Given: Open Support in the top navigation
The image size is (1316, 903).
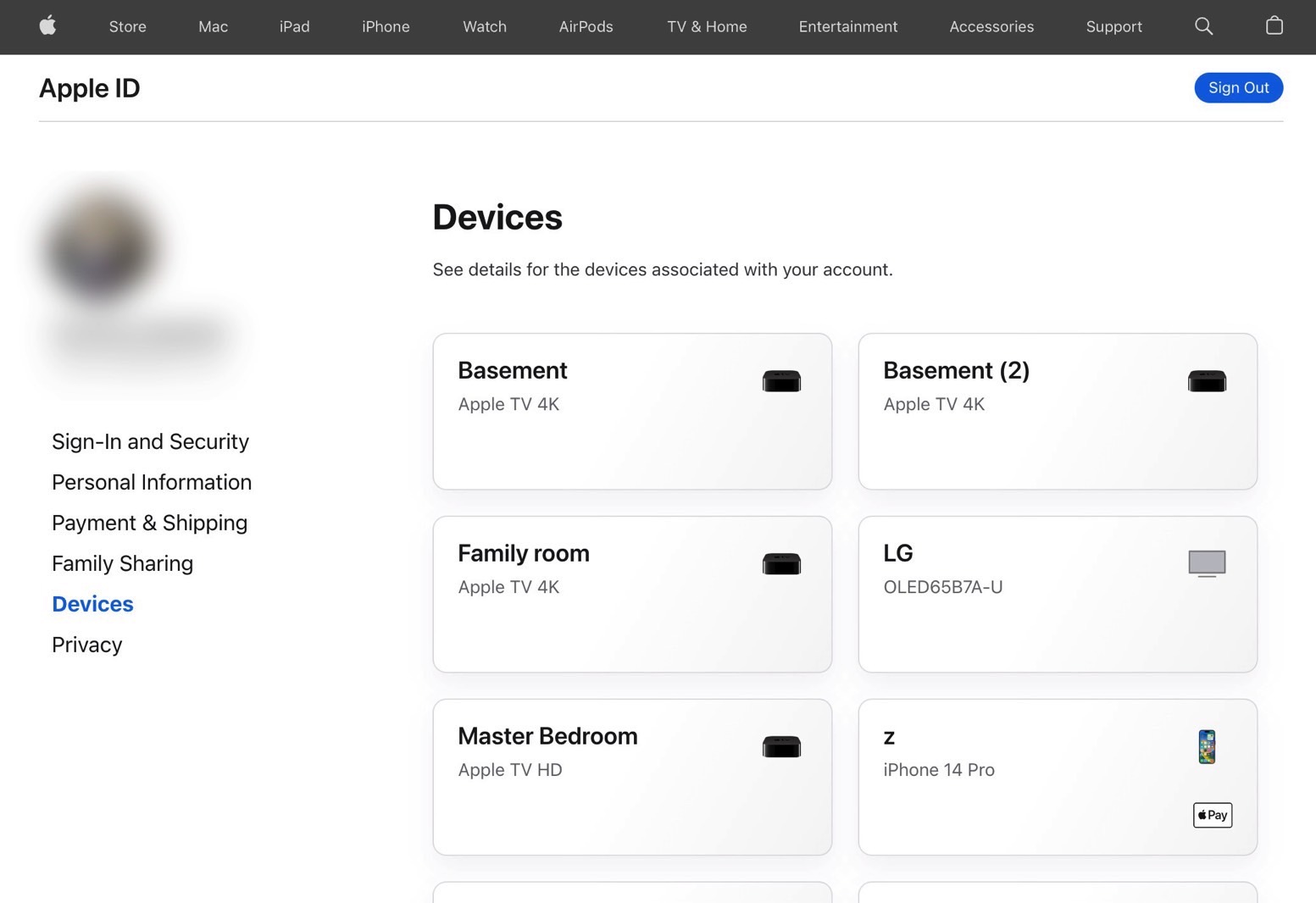Looking at the screenshot, I should [1113, 27].
